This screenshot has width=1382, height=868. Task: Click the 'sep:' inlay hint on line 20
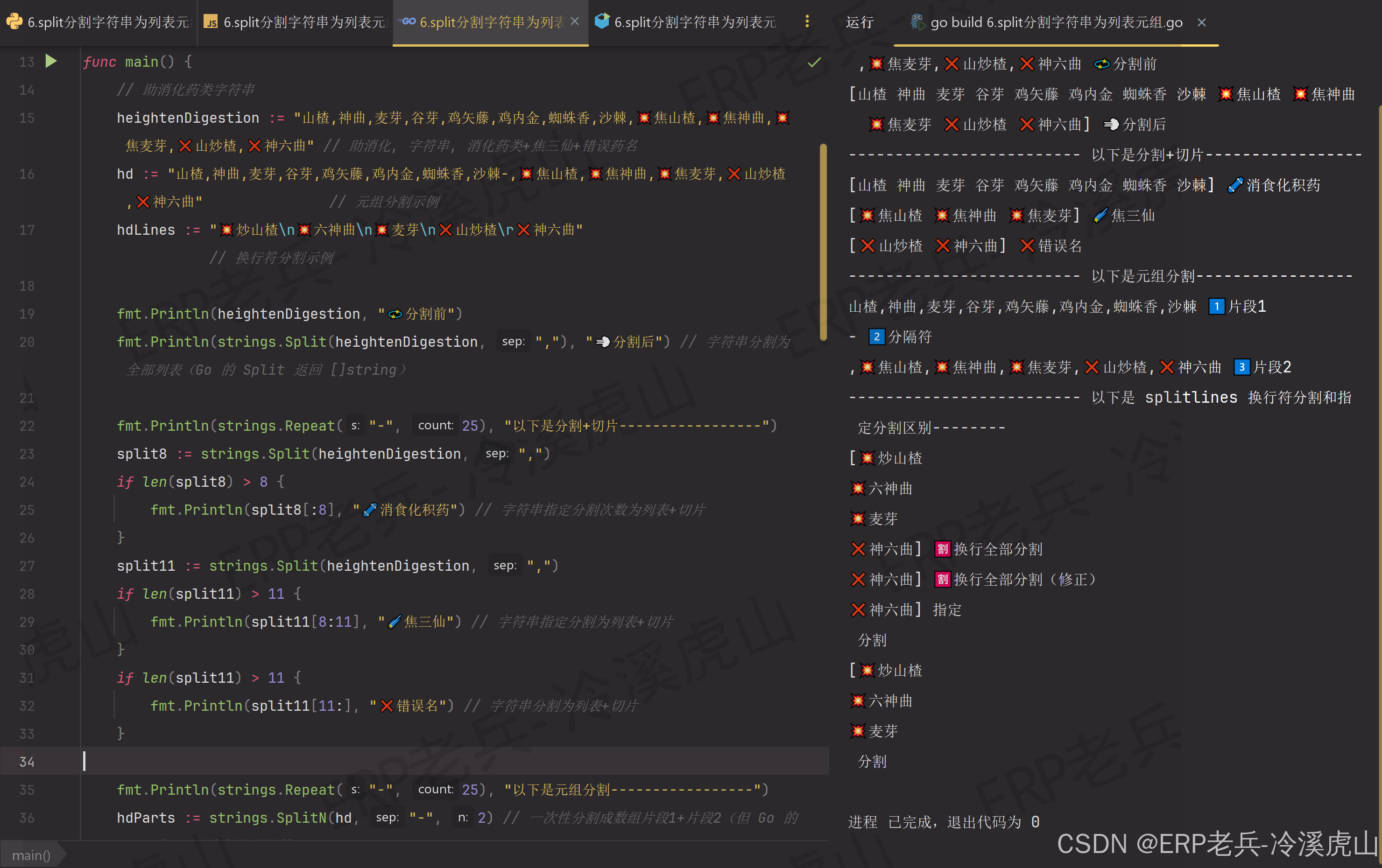[513, 341]
